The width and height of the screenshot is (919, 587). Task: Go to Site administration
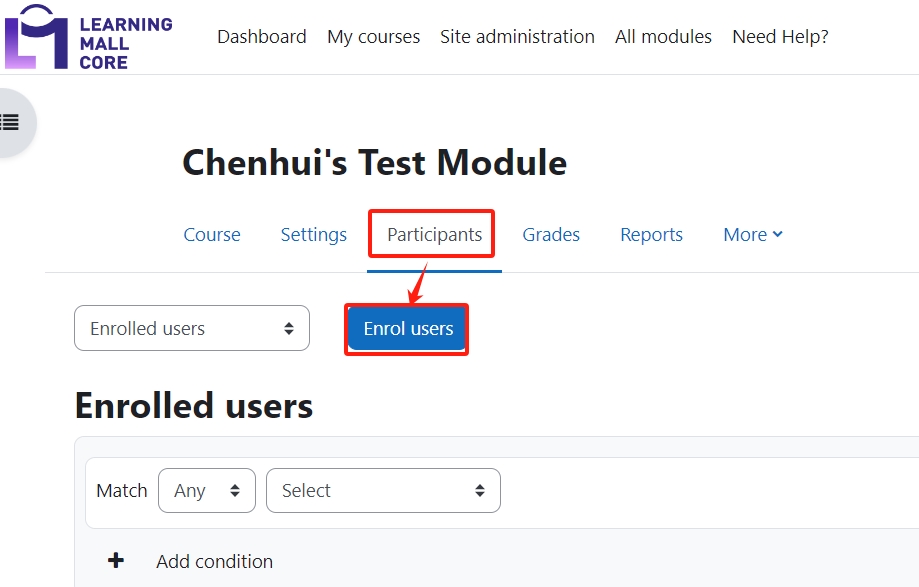517,36
